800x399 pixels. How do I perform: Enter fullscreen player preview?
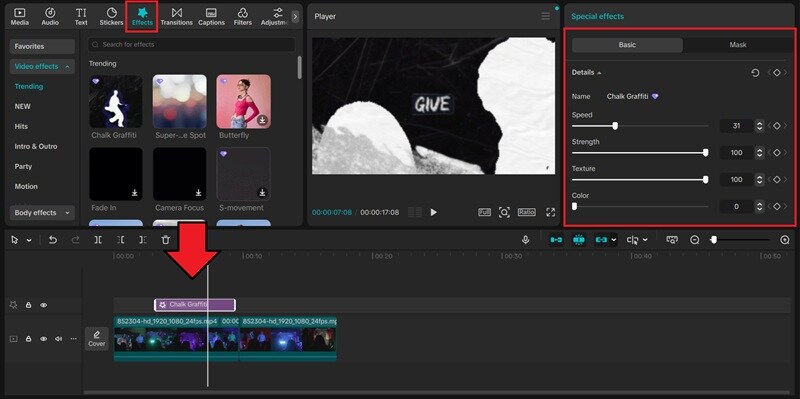551,212
